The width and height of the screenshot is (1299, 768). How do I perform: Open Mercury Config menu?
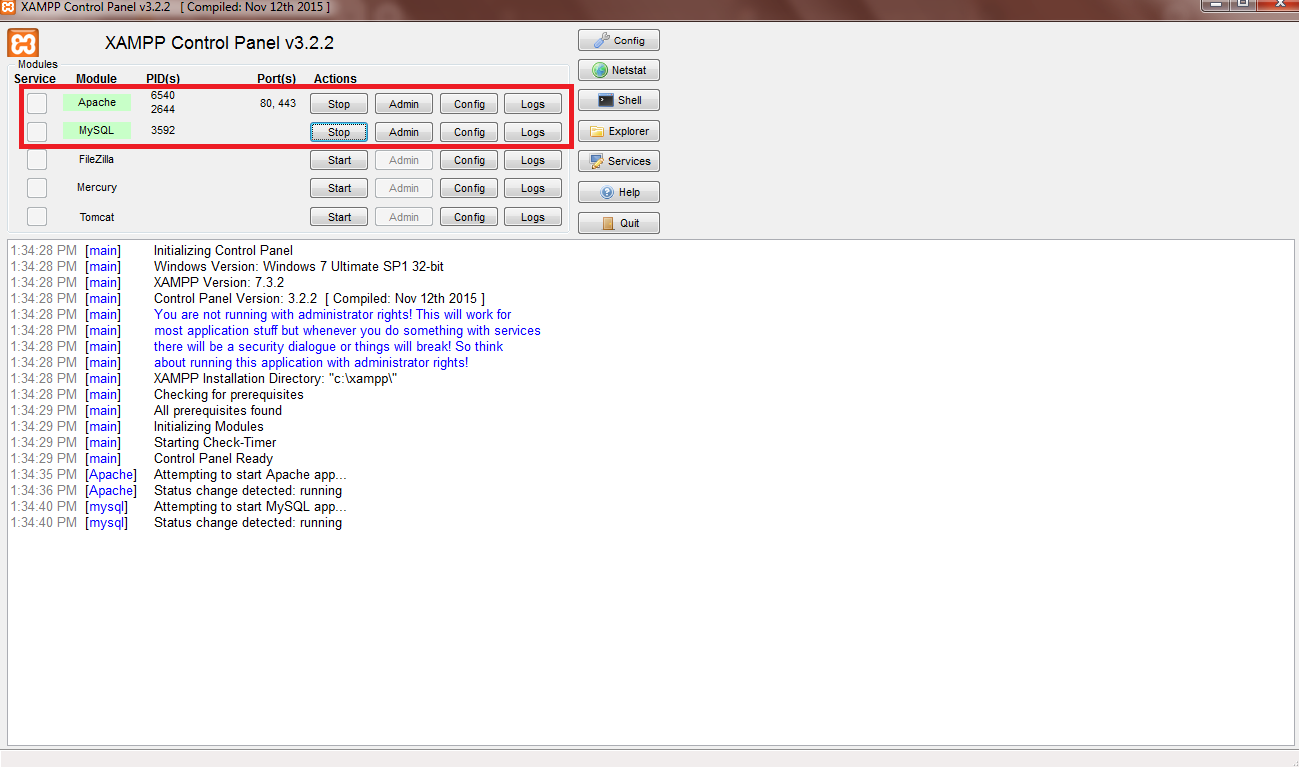469,188
